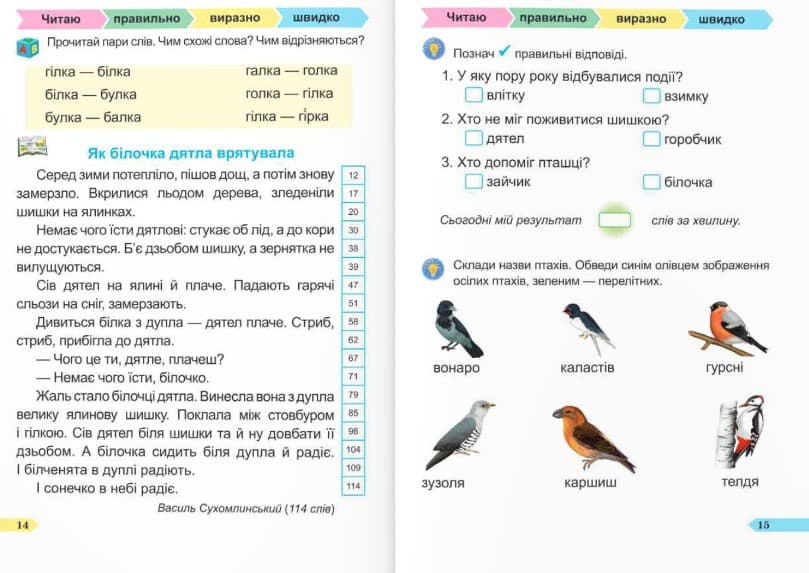Select the swallow picture above 'каластів'
This screenshot has width=809, height=573.
tap(589, 330)
